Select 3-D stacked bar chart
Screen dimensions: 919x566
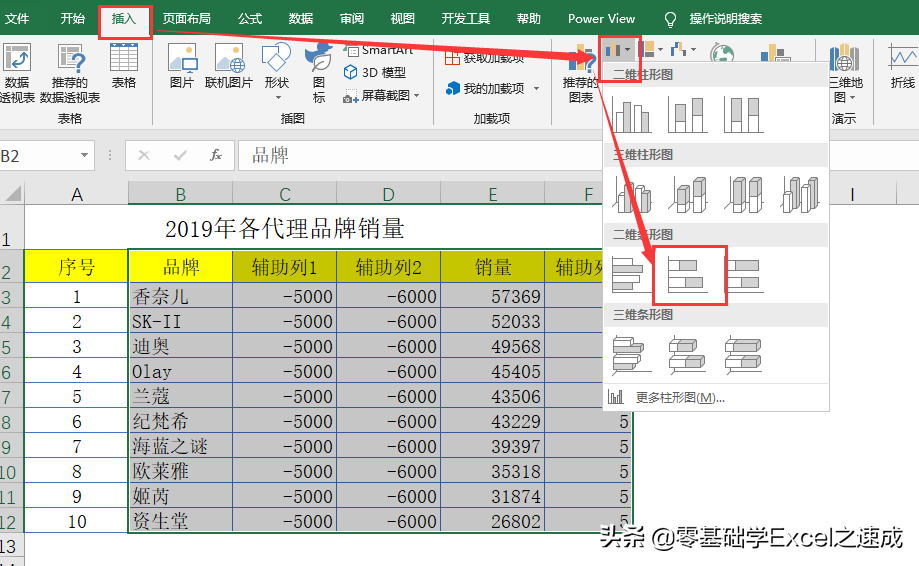[x=687, y=354]
